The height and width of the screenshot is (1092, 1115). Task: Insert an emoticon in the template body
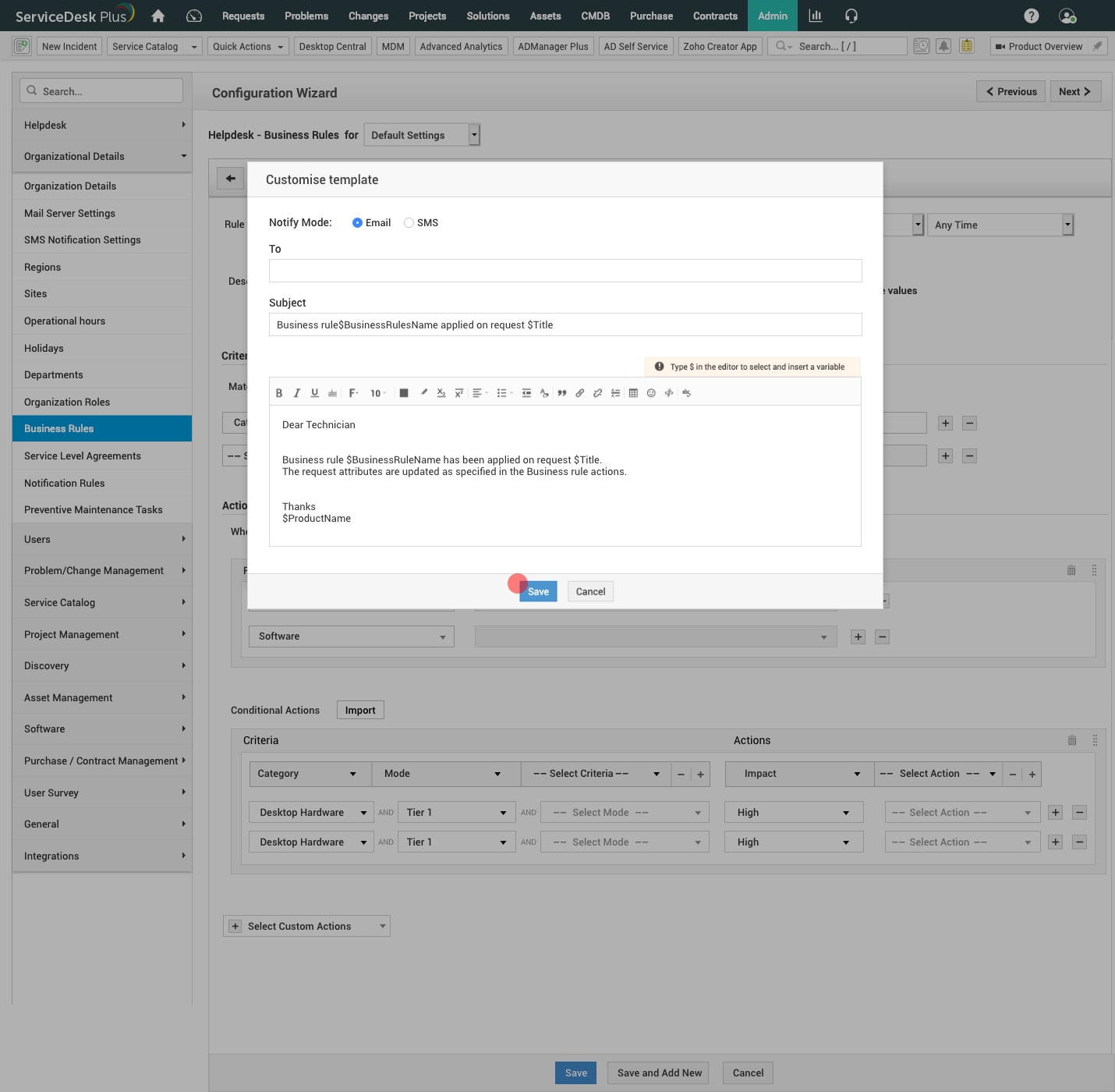click(x=651, y=393)
